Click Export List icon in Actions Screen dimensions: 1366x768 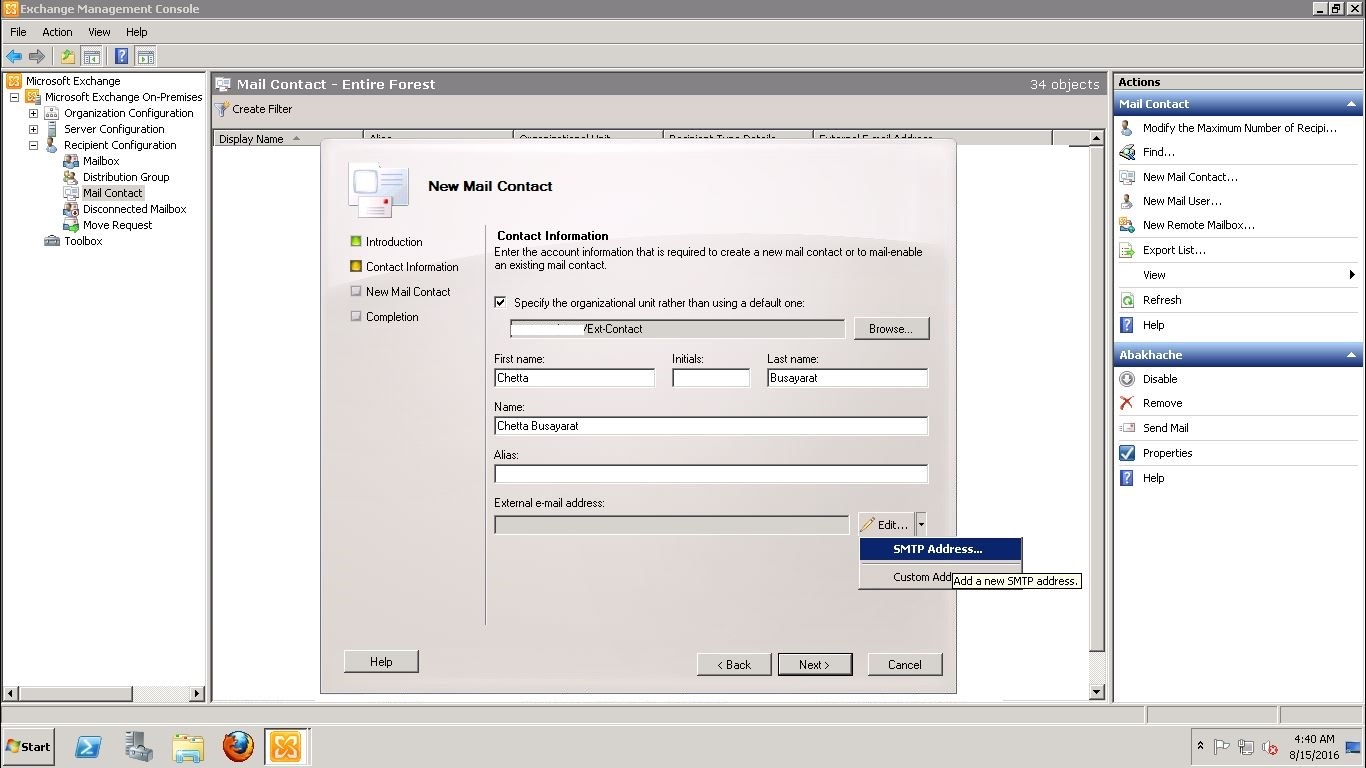tap(1127, 250)
